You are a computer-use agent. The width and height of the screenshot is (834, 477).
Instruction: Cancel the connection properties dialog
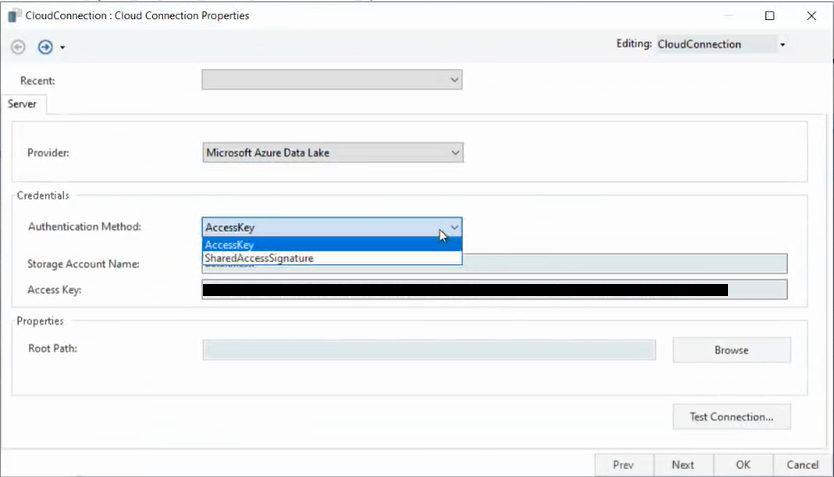click(802, 465)
